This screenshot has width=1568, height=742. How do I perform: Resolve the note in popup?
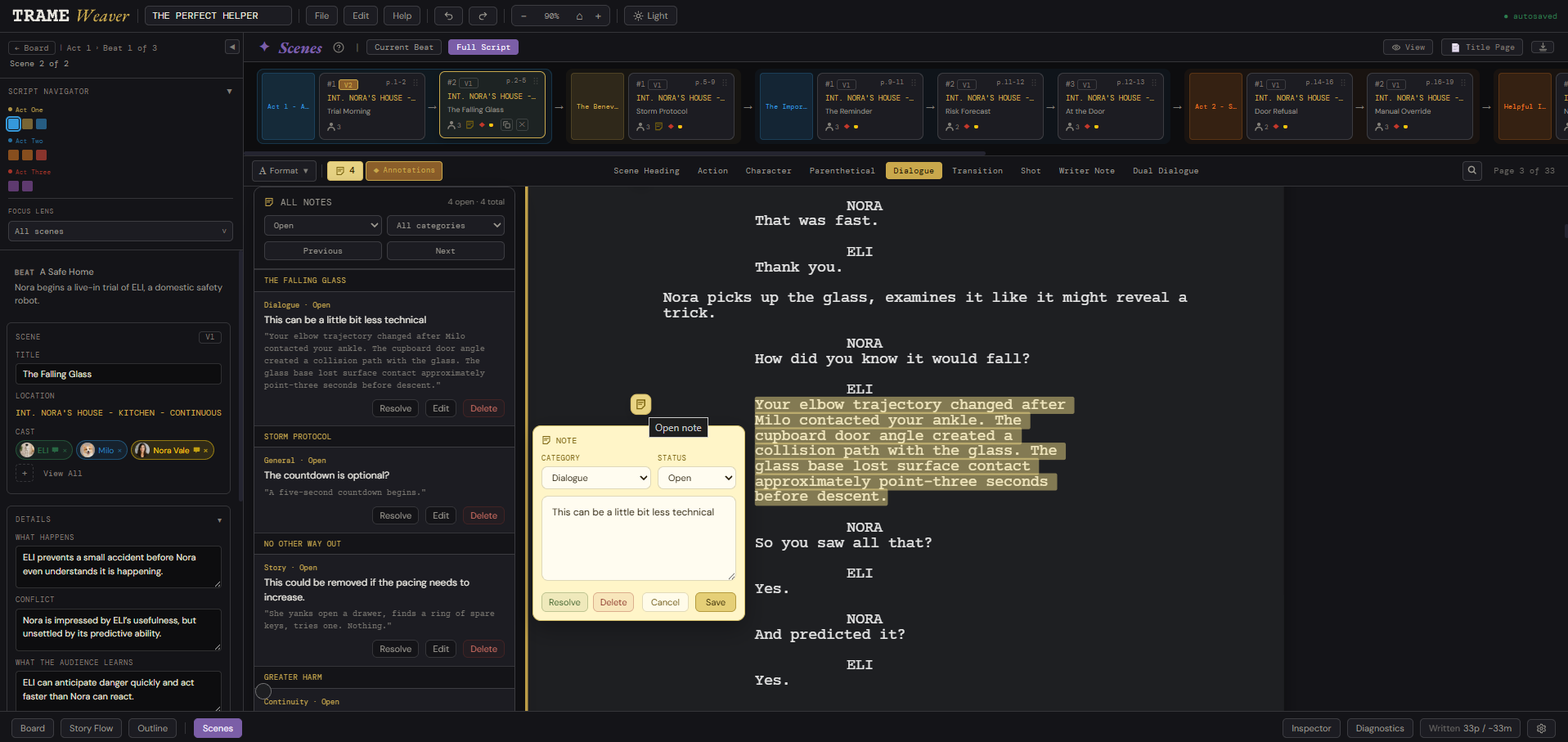[x=564, y=602]
